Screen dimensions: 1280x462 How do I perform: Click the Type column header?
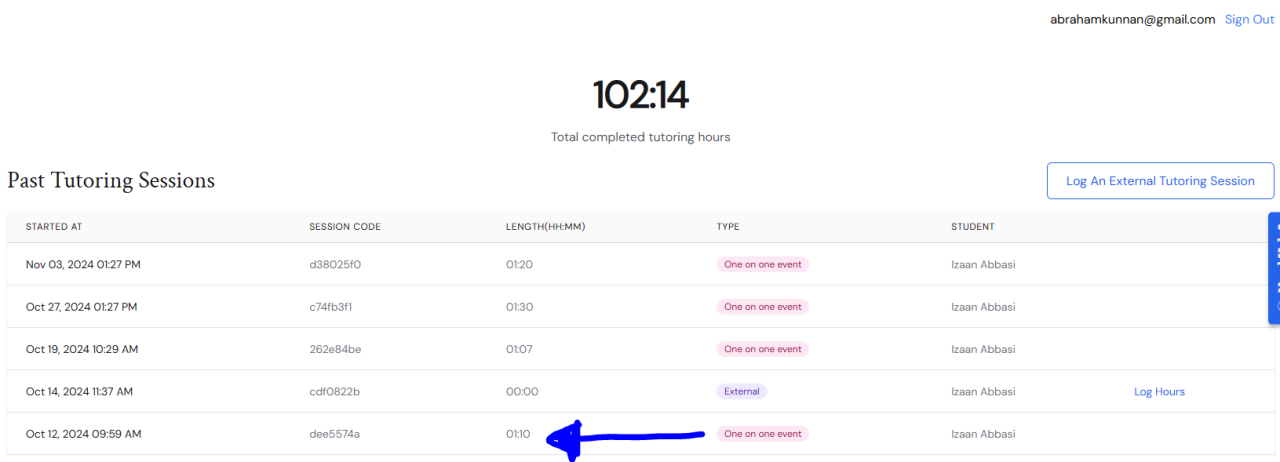pyautogui.click(x=728, y=227)
